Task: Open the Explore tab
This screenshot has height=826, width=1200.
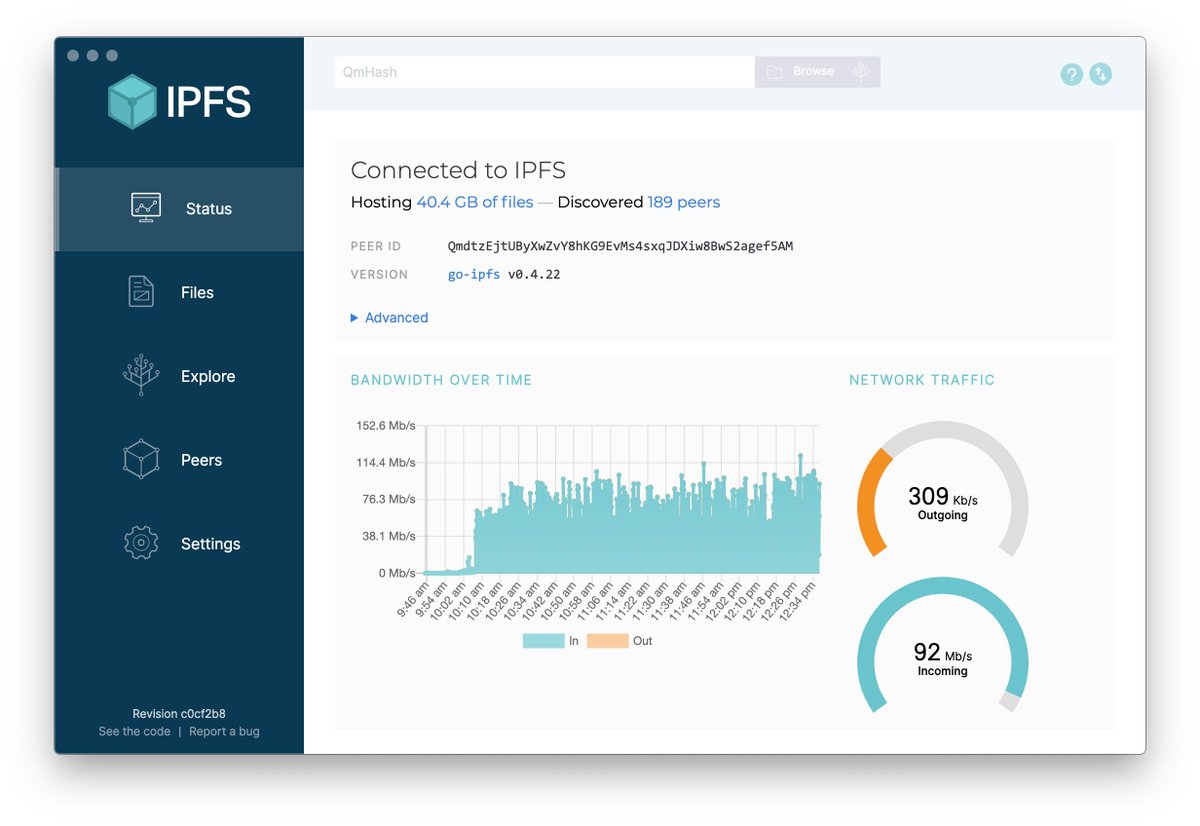Action: tap(180, 377)
